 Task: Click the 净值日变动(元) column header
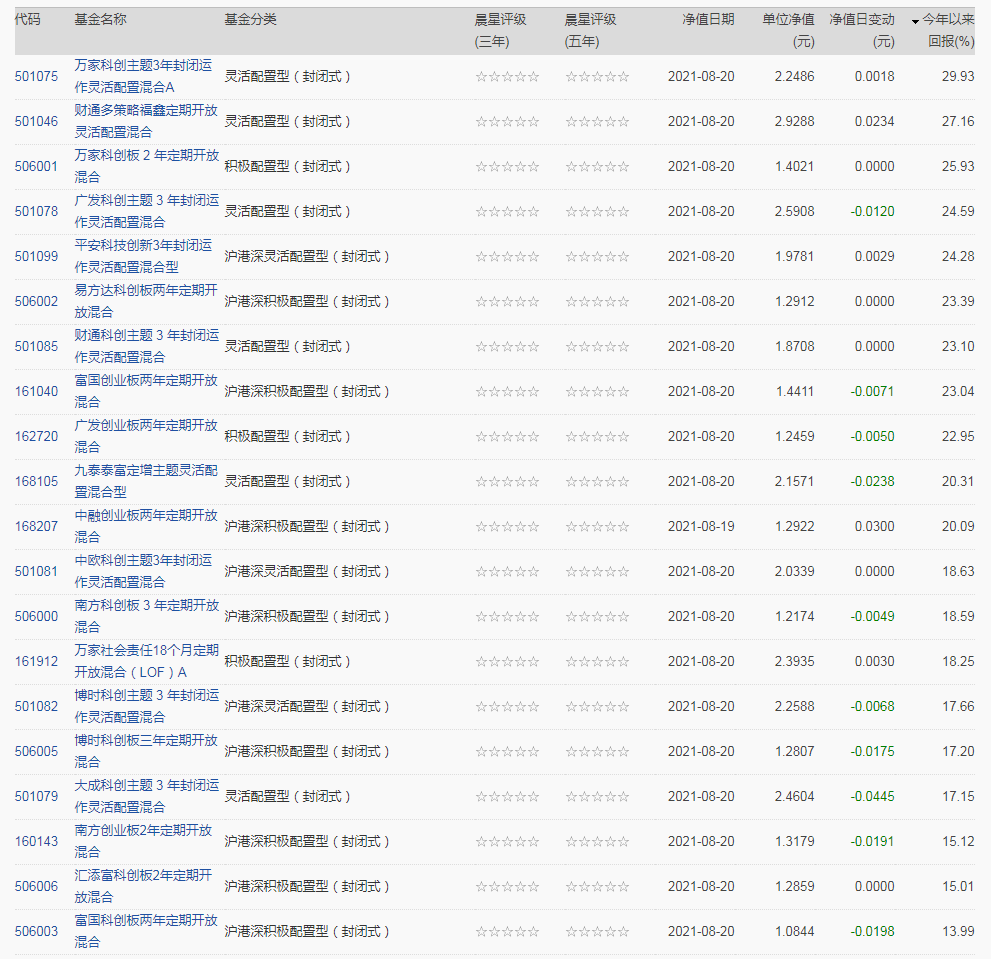point(862,30)
